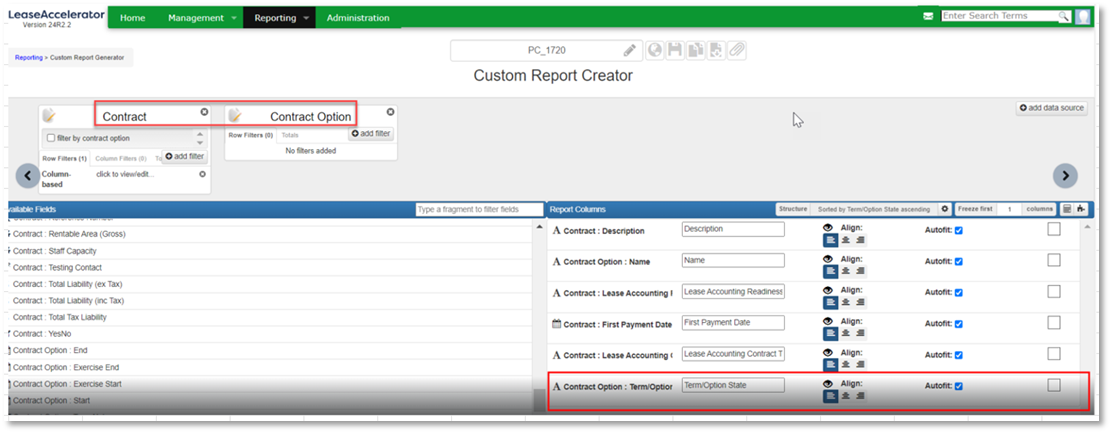
Task: Click the right arrow carousel button
Action: pyautogui.click(x=1066, y=176)
